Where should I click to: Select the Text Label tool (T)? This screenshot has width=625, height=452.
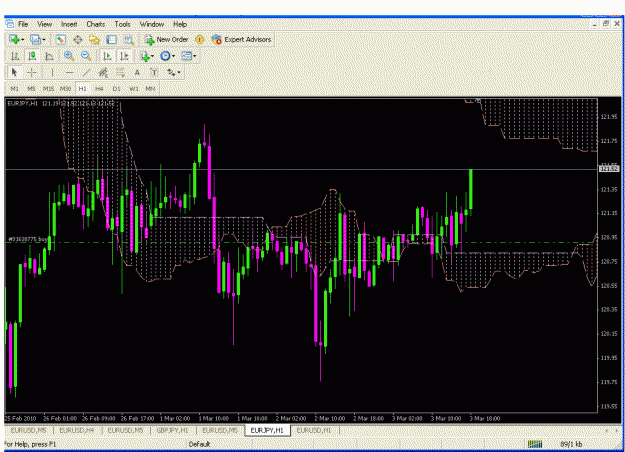[x=154, y=73]
